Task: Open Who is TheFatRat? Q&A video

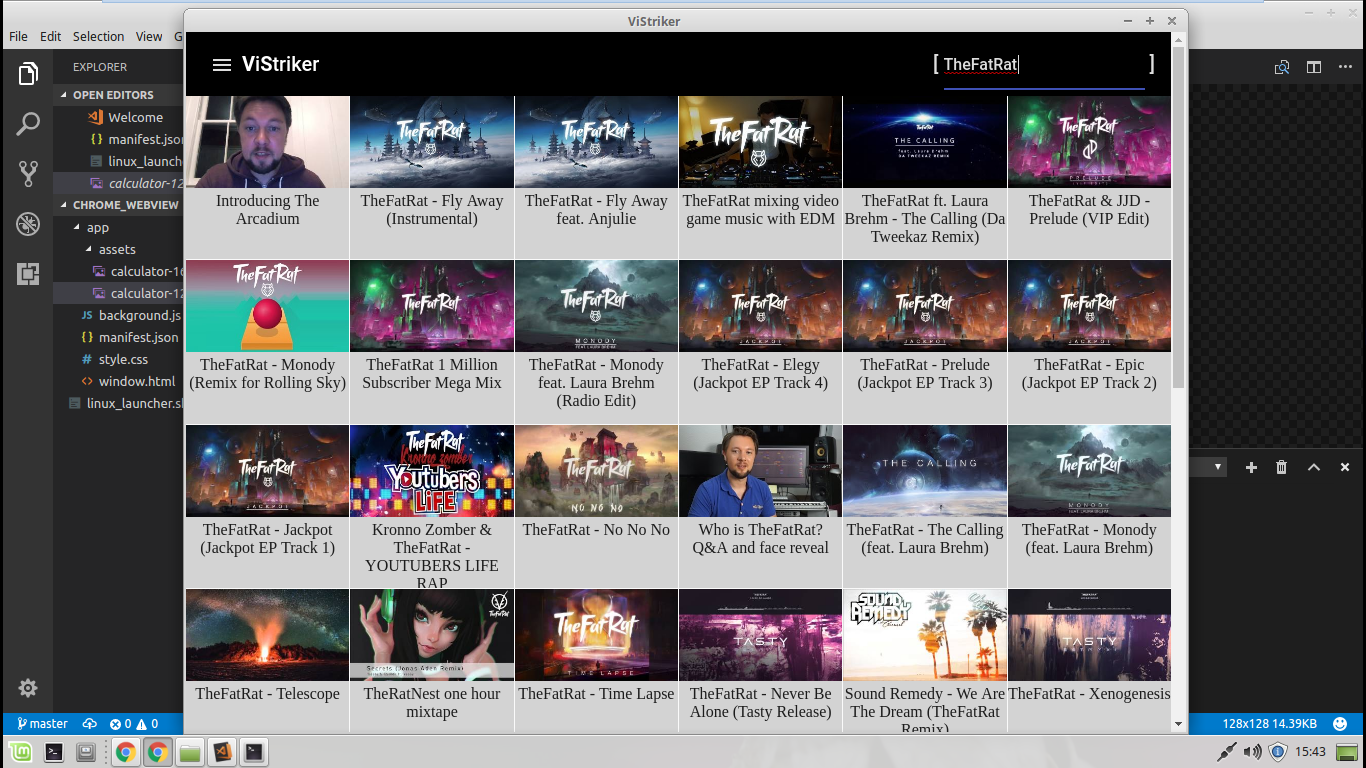Action: coord(760,471)
